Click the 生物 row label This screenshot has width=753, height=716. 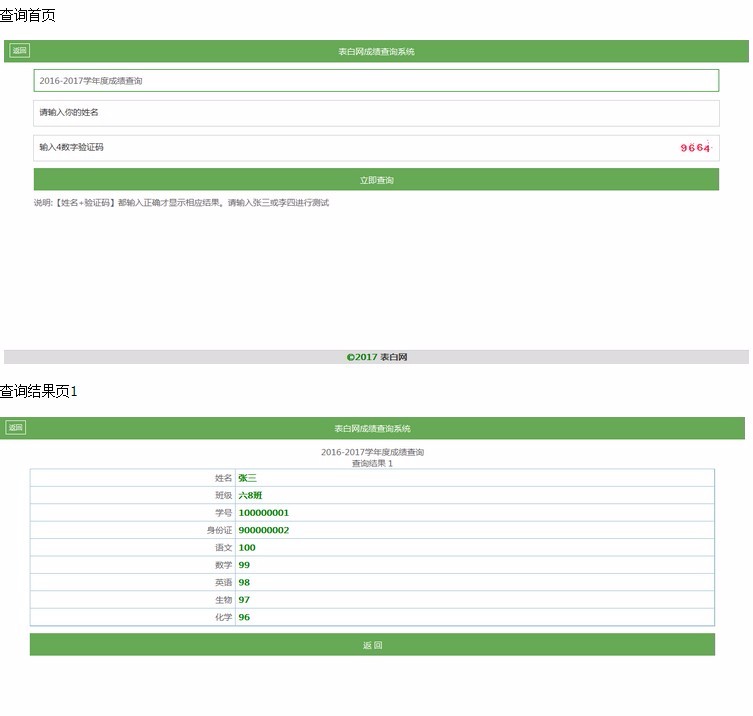pos(223,600)
